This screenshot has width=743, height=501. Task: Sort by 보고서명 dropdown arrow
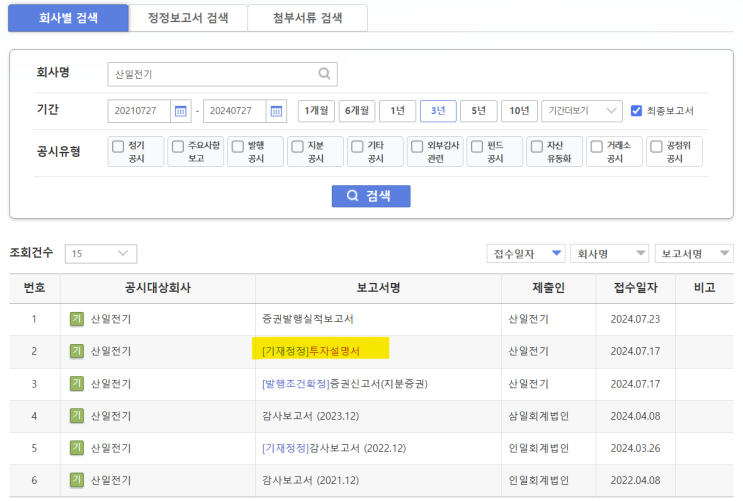click(x=725, y=253)
